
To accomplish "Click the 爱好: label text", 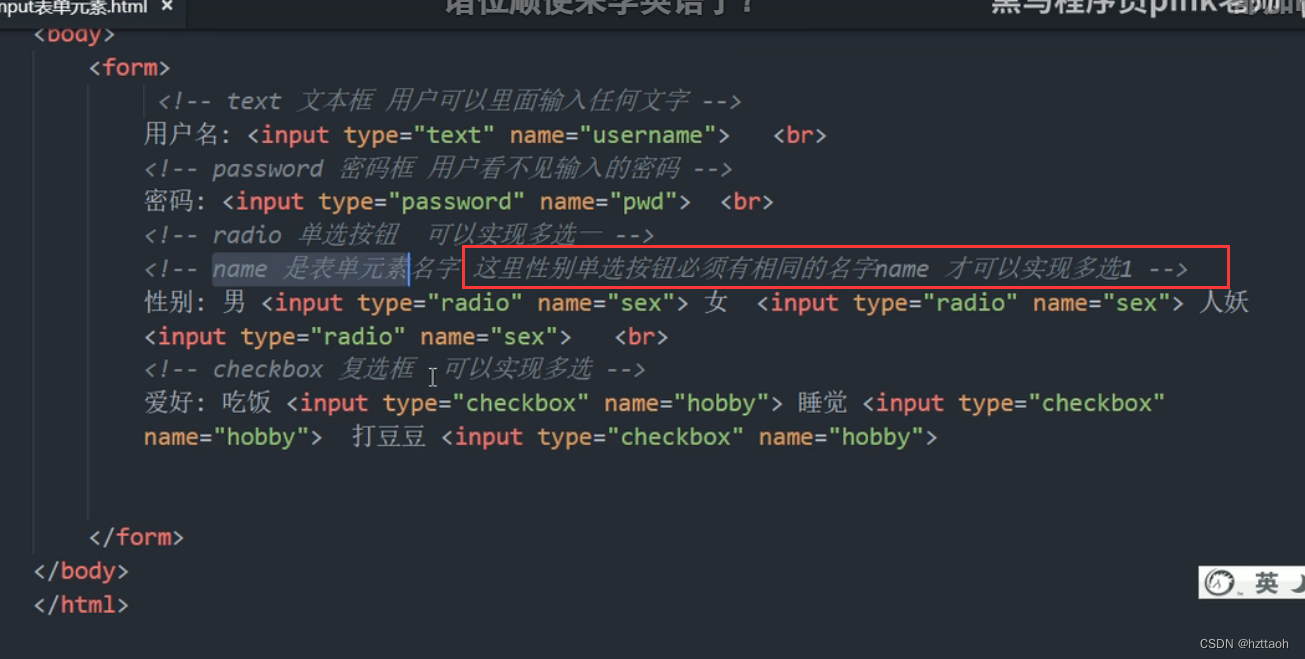I will [175, 403].
